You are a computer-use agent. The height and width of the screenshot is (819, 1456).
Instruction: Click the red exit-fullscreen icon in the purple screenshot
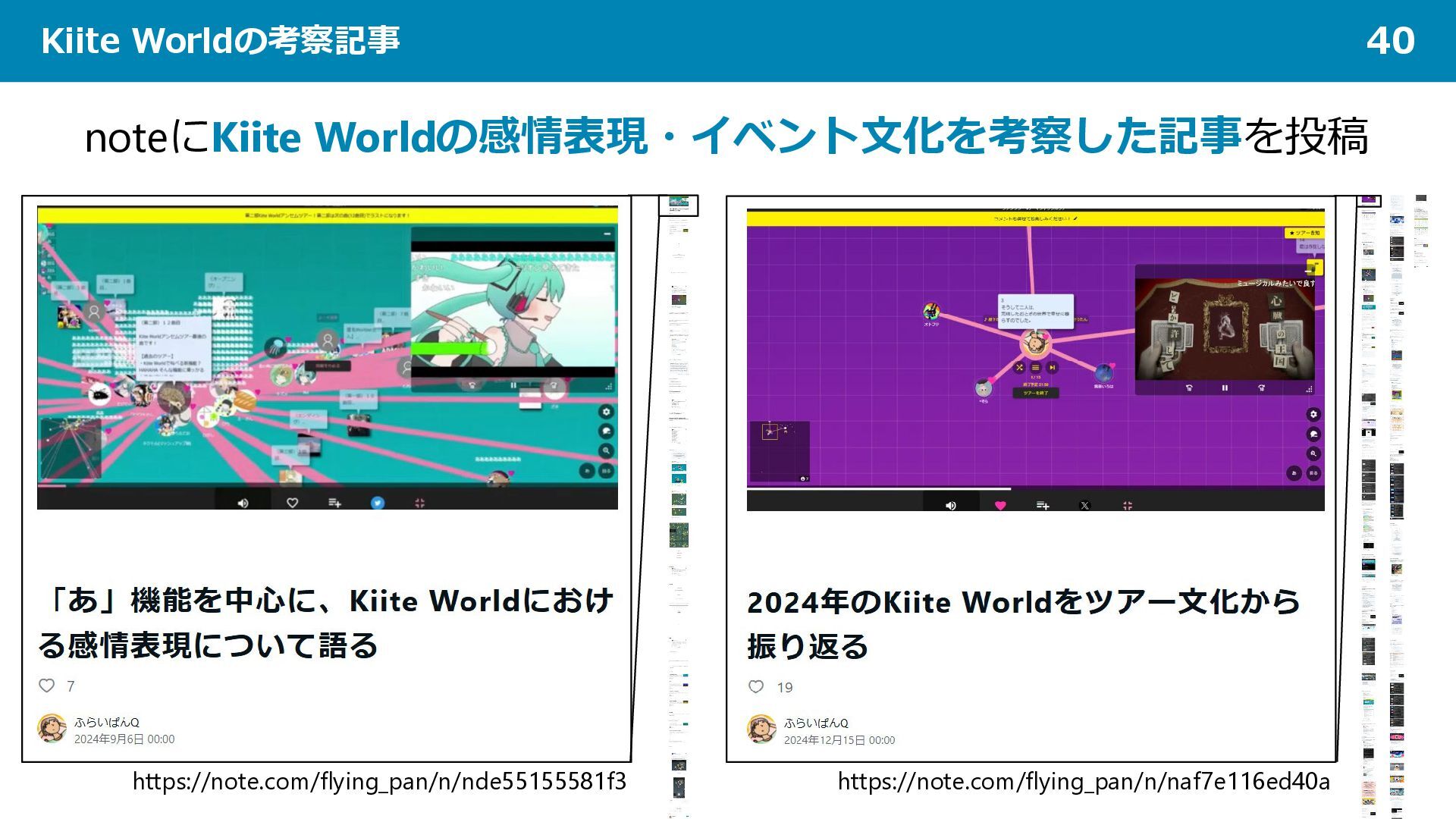(1128, 506)
